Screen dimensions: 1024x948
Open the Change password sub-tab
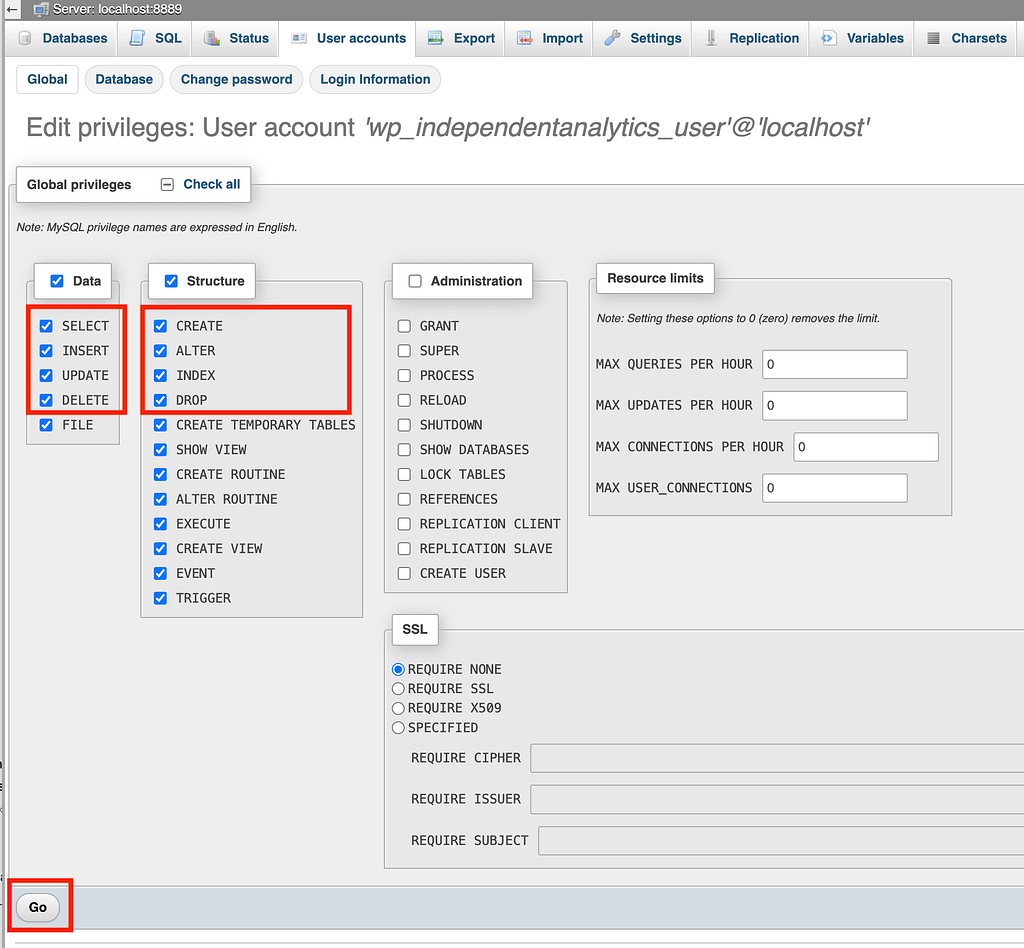[236, 79]
